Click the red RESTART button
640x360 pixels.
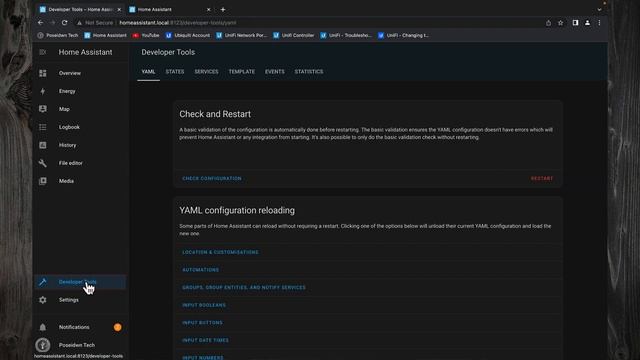[542, 178]
